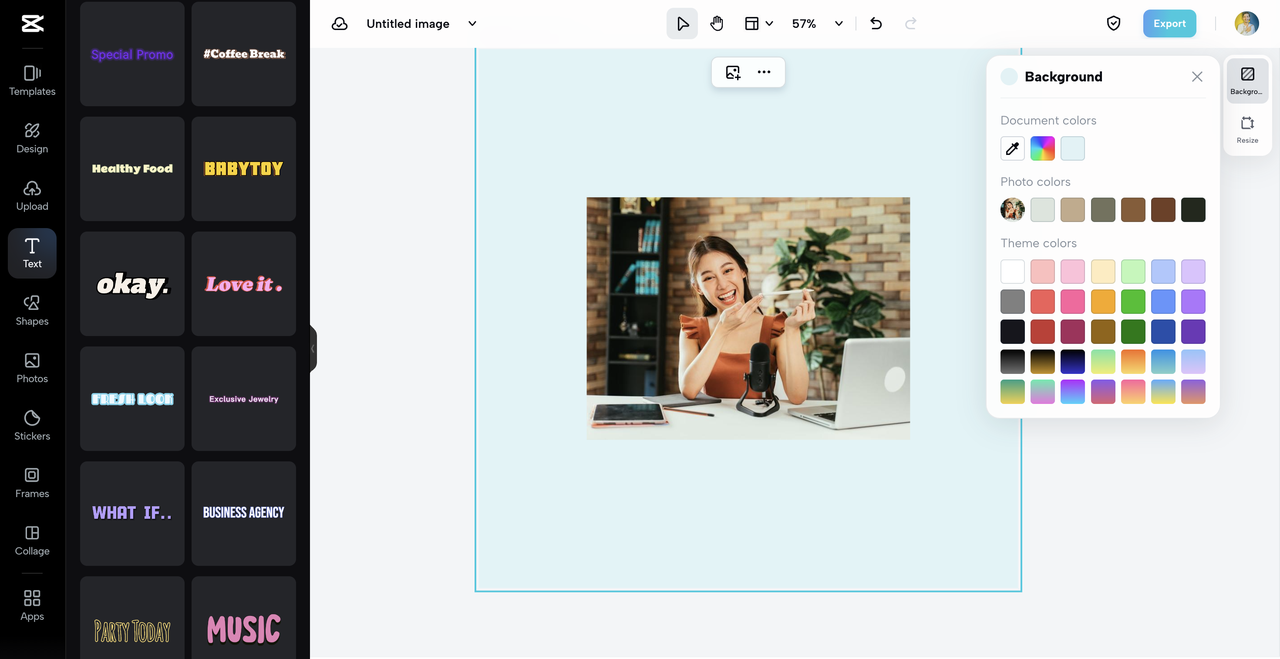Image resolution: width=1280 pixels, height=659 pixels.
Task: Open the rainbow custom color picker
Action: [1043, 149]
